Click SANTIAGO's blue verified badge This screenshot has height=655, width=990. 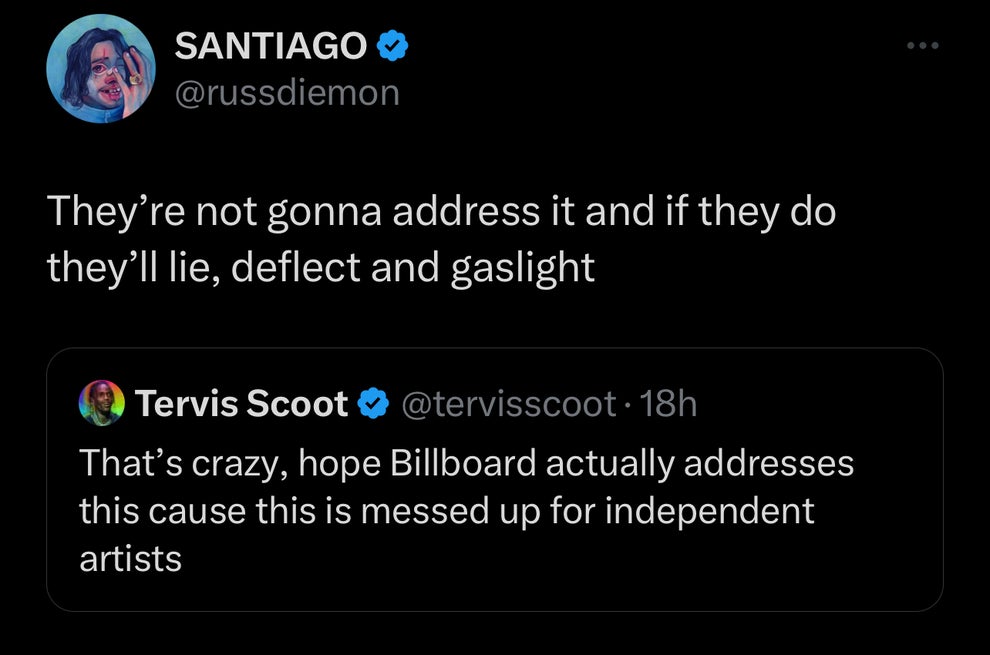(392, 46)
